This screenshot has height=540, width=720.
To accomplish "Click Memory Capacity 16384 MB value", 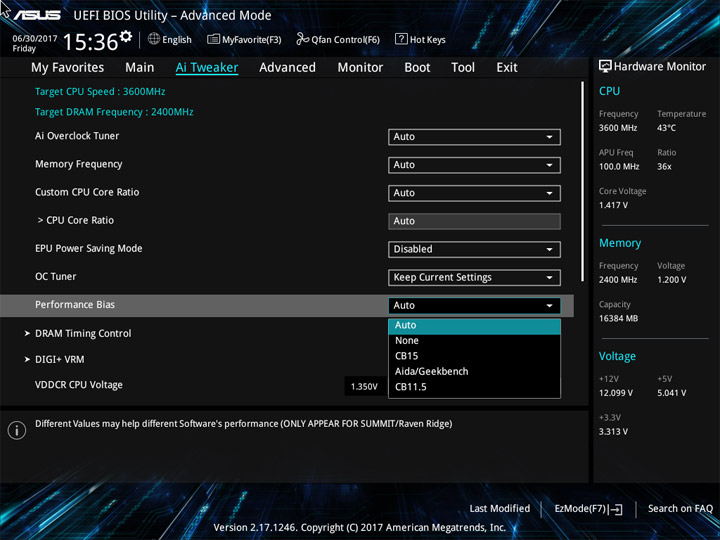I will [x=619, y=318].
